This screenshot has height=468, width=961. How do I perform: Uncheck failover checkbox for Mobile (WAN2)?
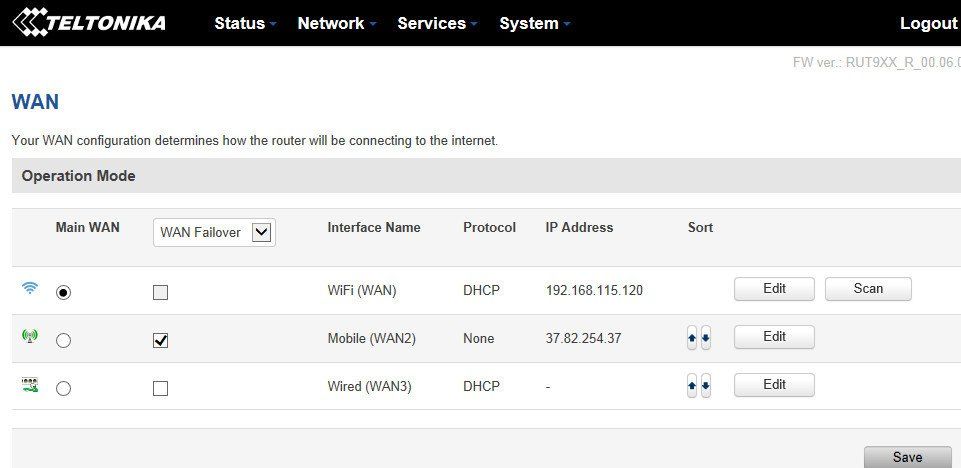tap(160, 340)
